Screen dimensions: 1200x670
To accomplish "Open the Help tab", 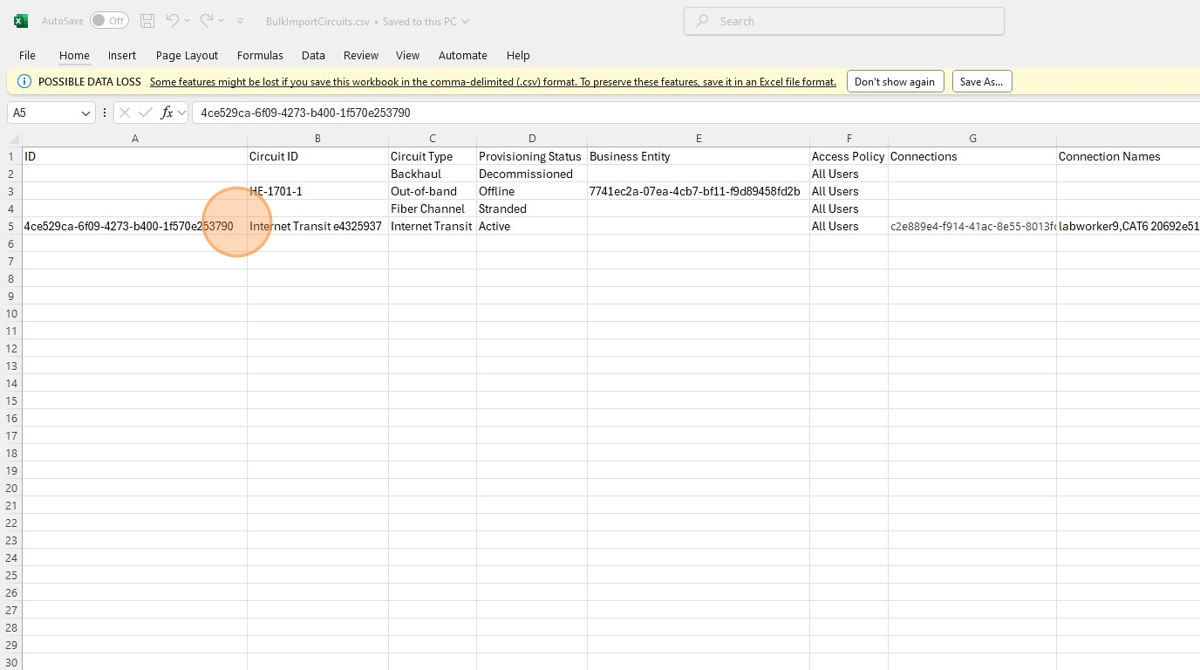I will (x=518, y=55).
